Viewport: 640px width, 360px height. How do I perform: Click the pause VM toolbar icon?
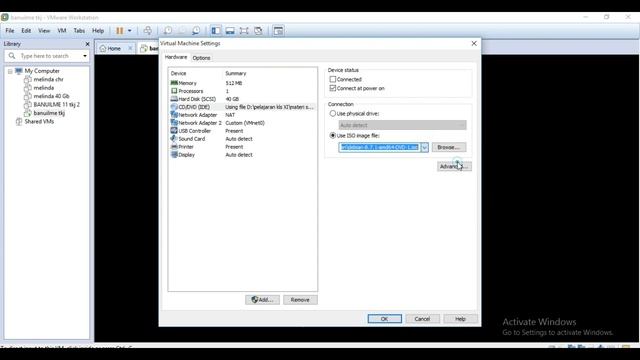[x=120, y=31]
